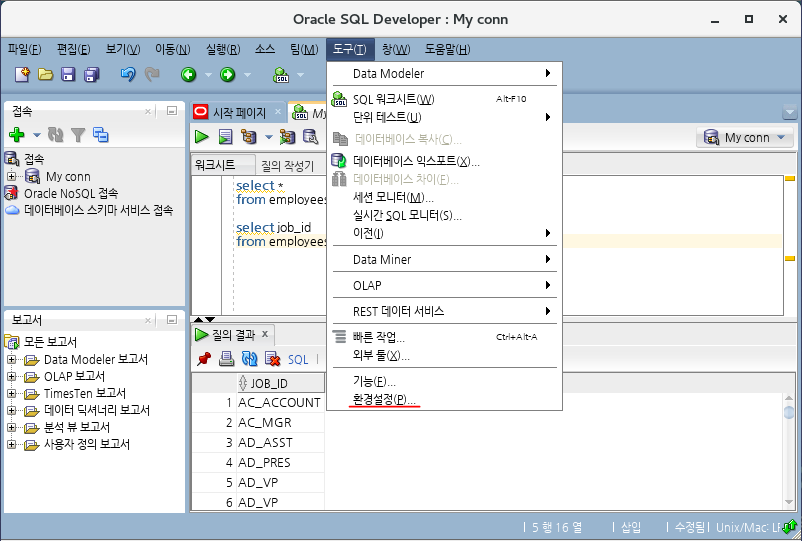Click the Explain Plan icon in worksheet toolbar
The image size is (802, 541).
(249, 137)
